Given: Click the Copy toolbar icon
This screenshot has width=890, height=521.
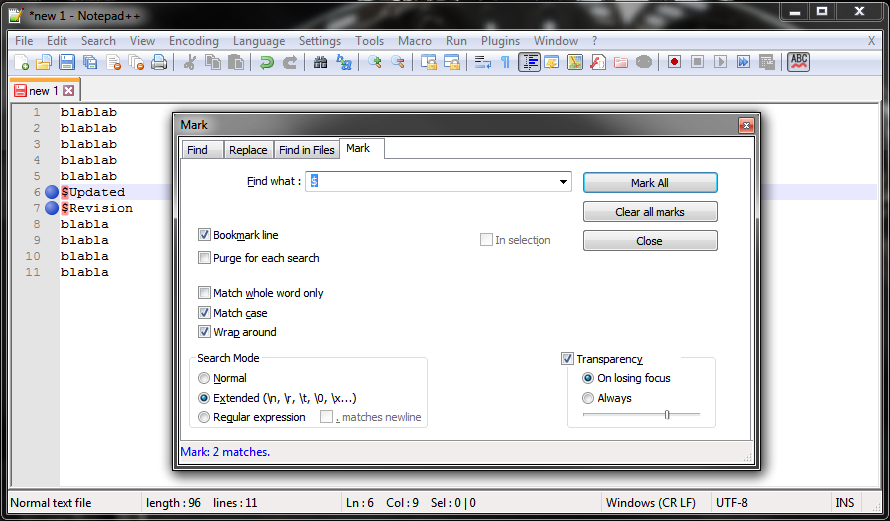Looking at the screenshot, I should pyautogui.click(x=213, y=62).
